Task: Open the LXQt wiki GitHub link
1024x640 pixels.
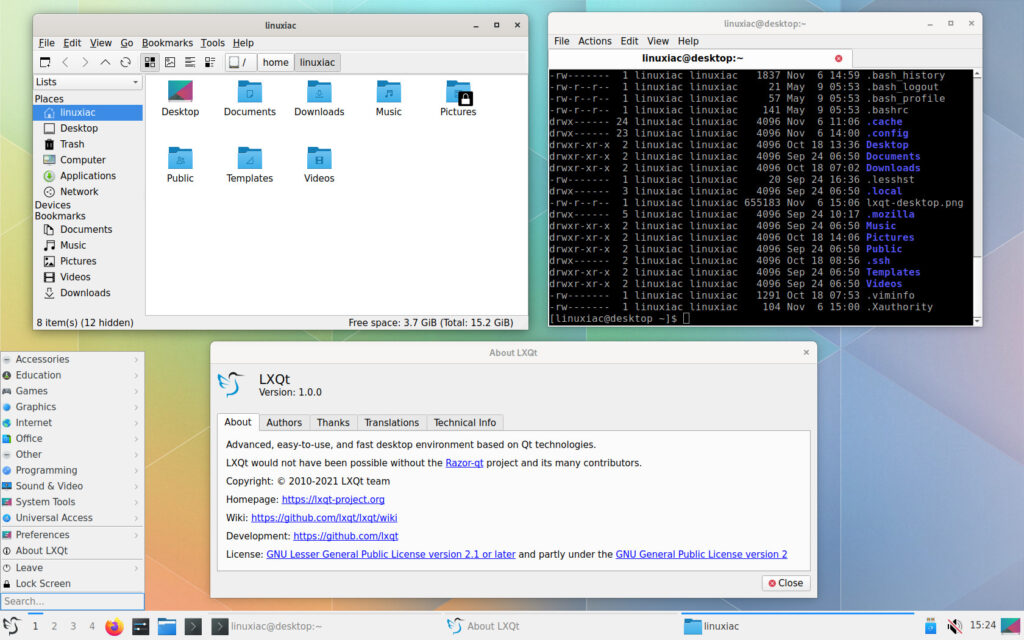Action: tap(324, 518)
